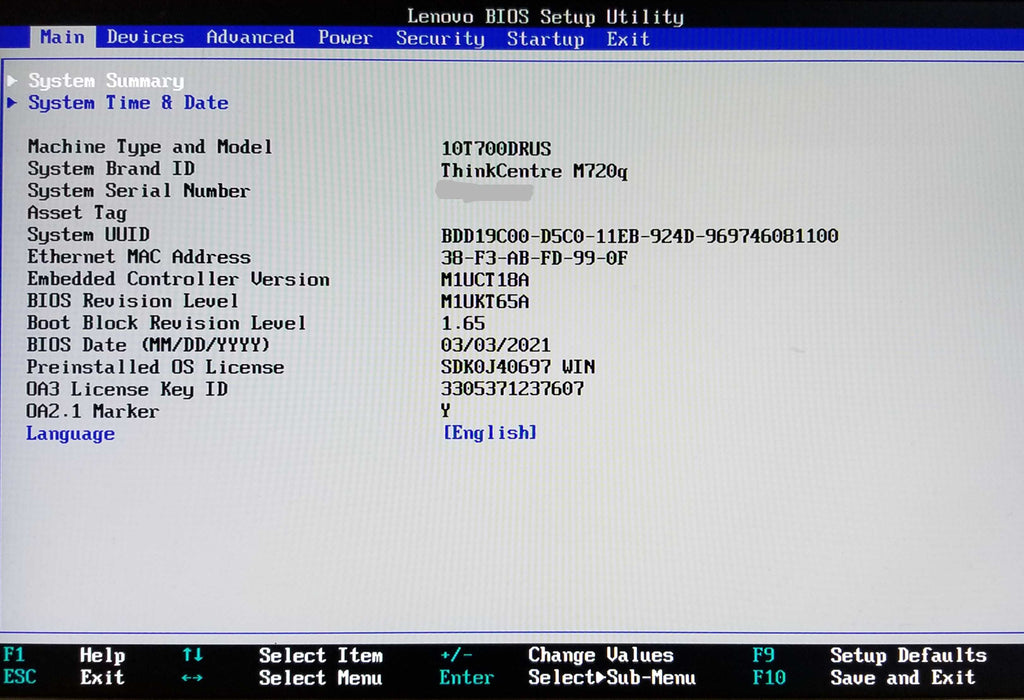Image resolution: width=1024 pixels, height=700 pixels.
Task: Change the [English] language value
Action: pos(490,432)
